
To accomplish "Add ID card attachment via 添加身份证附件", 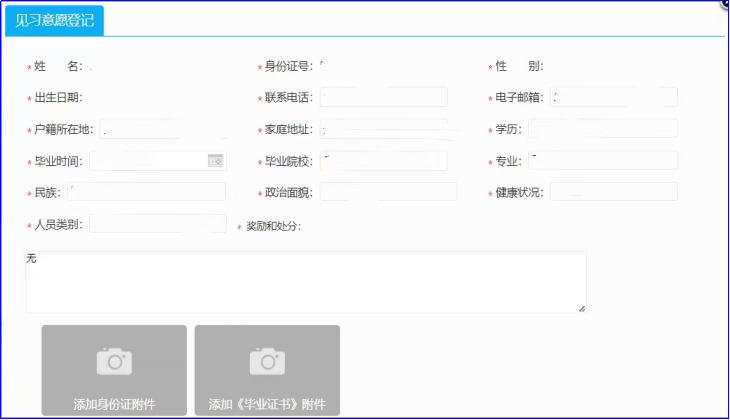I will tap(114, 370).
